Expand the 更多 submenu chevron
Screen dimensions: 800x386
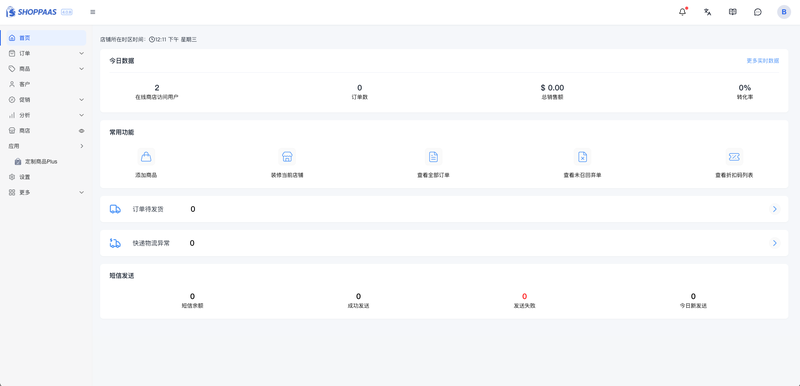[81, 192]
